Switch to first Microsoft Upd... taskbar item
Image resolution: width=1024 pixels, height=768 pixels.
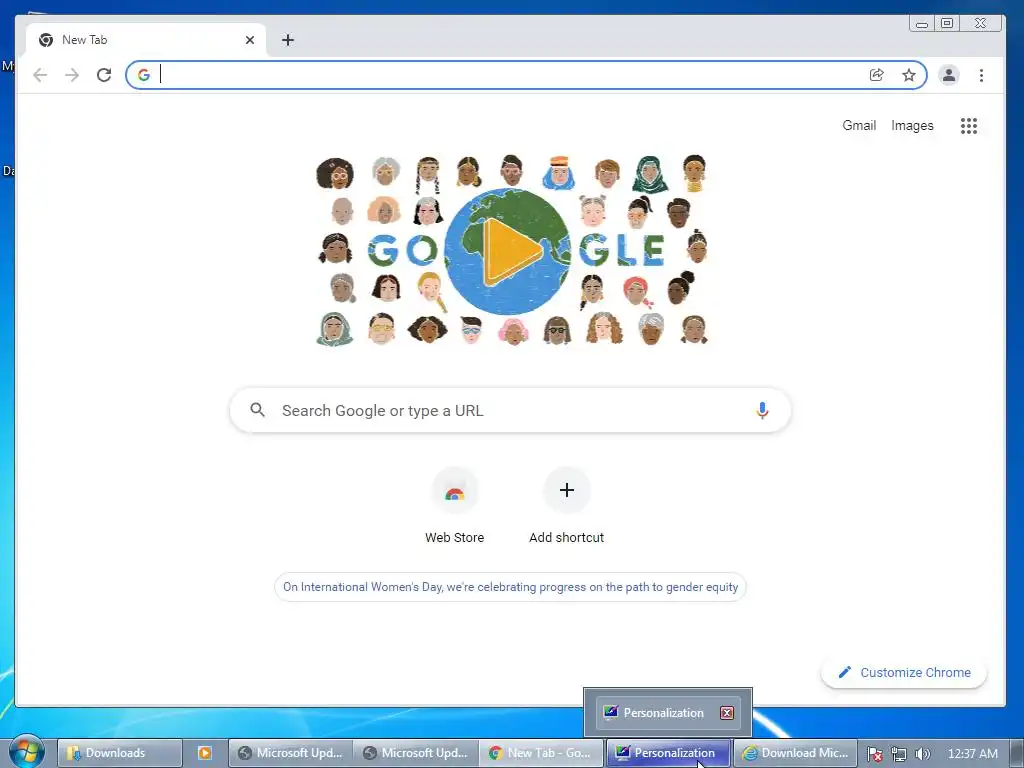(291, 753)
